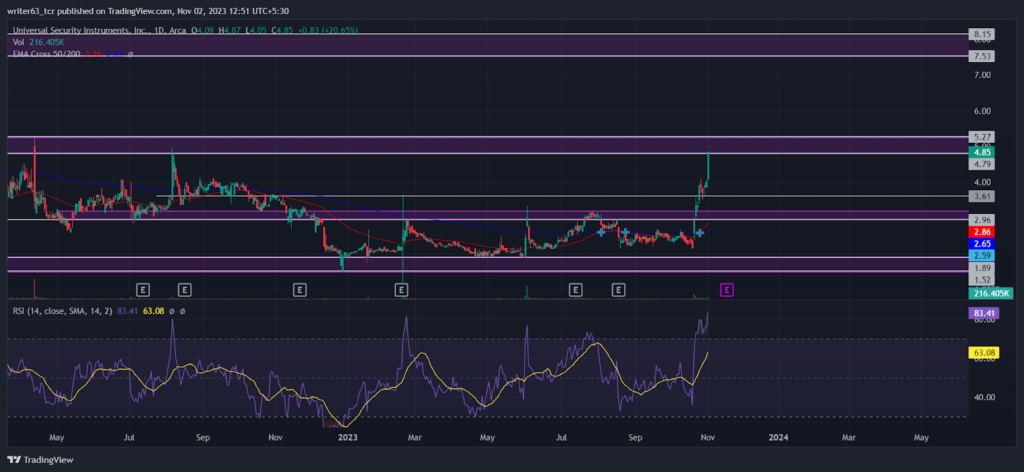Click the 7.00 tick on price axis

981,76
